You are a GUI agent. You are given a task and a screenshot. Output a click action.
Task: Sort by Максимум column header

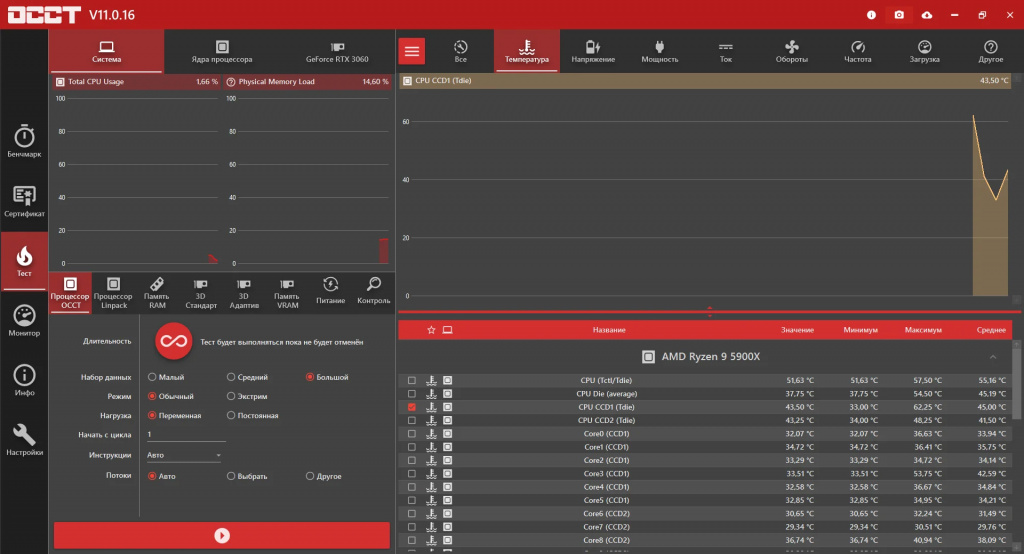[x=923, y=330]
